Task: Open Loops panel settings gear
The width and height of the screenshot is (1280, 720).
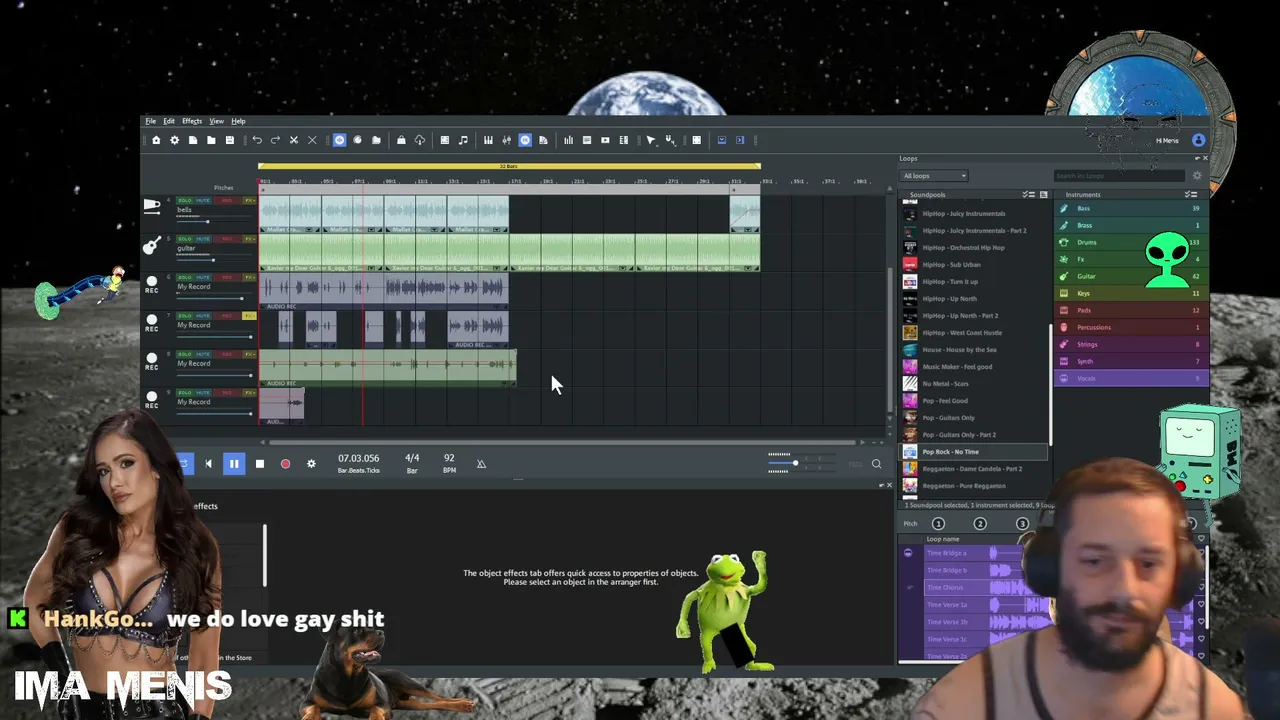Action: click(1197, 176)
